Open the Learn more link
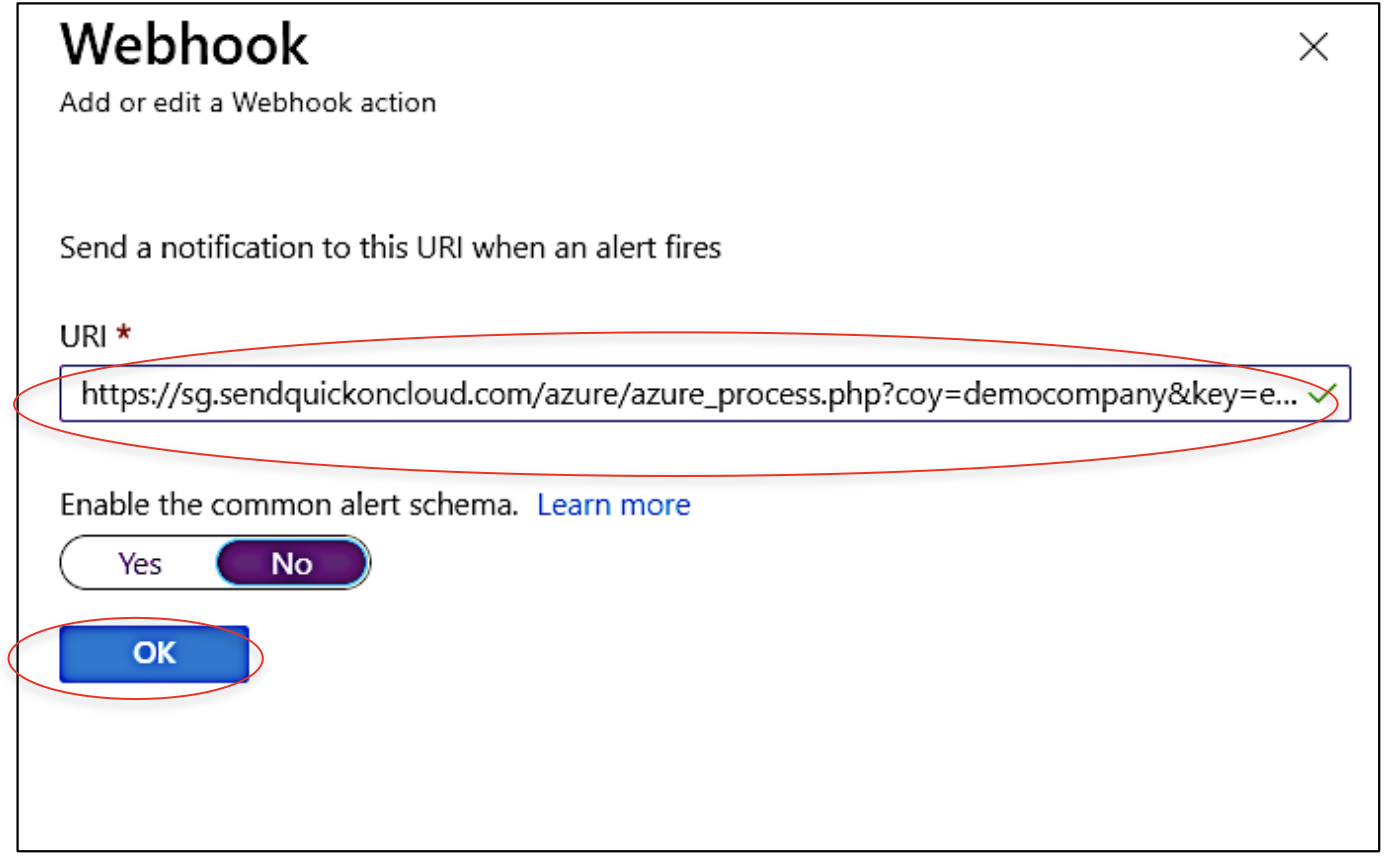Screen dimensions: 1386x862 (x=613, y=505)
